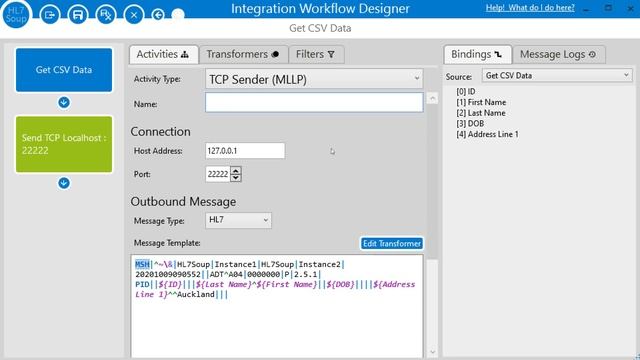Screen dimensions: 640x360
Task: Open the Help! What do I do here? link
Action: point(530,8)
